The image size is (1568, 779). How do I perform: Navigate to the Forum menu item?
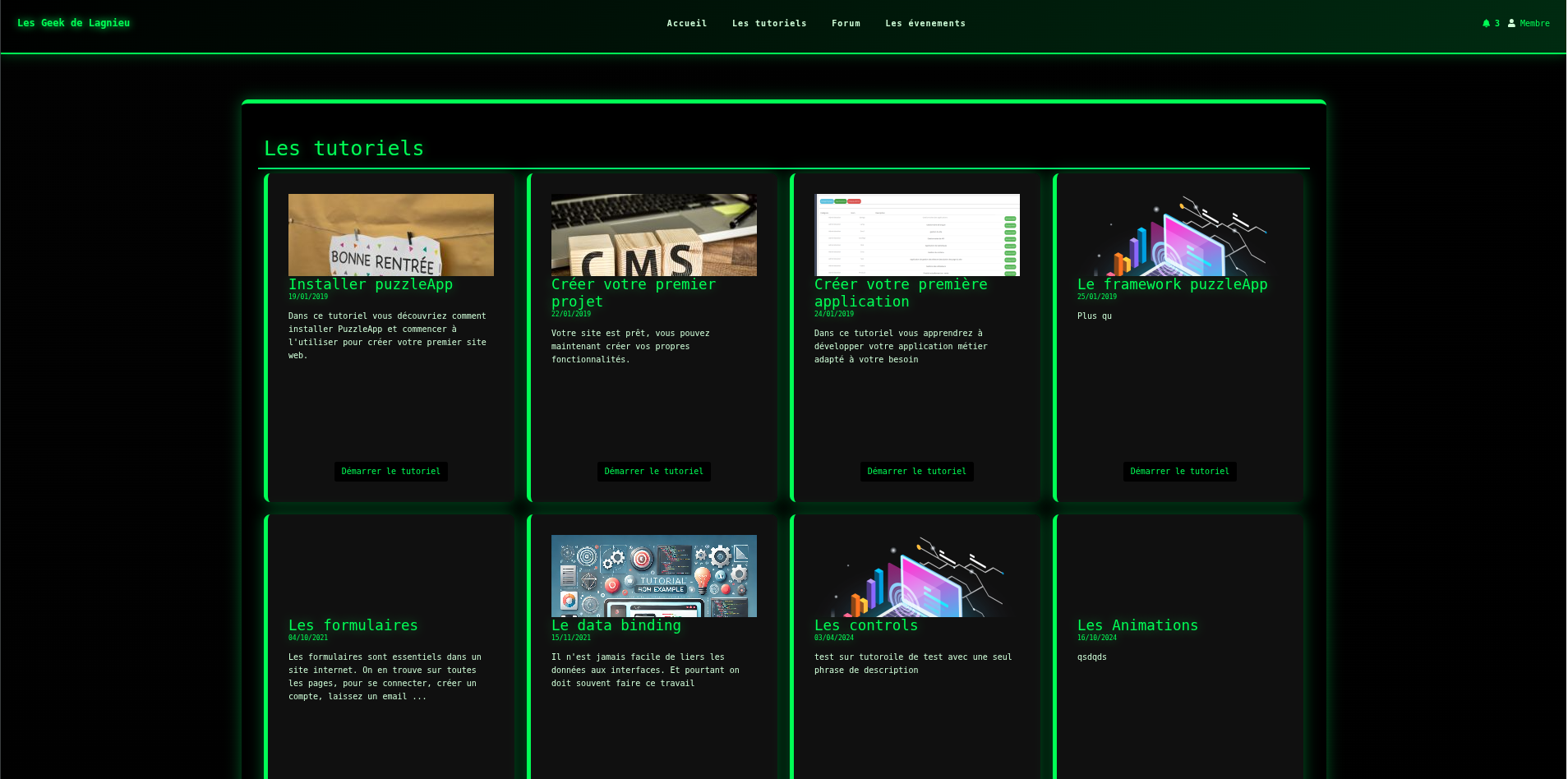click(845, 24)
